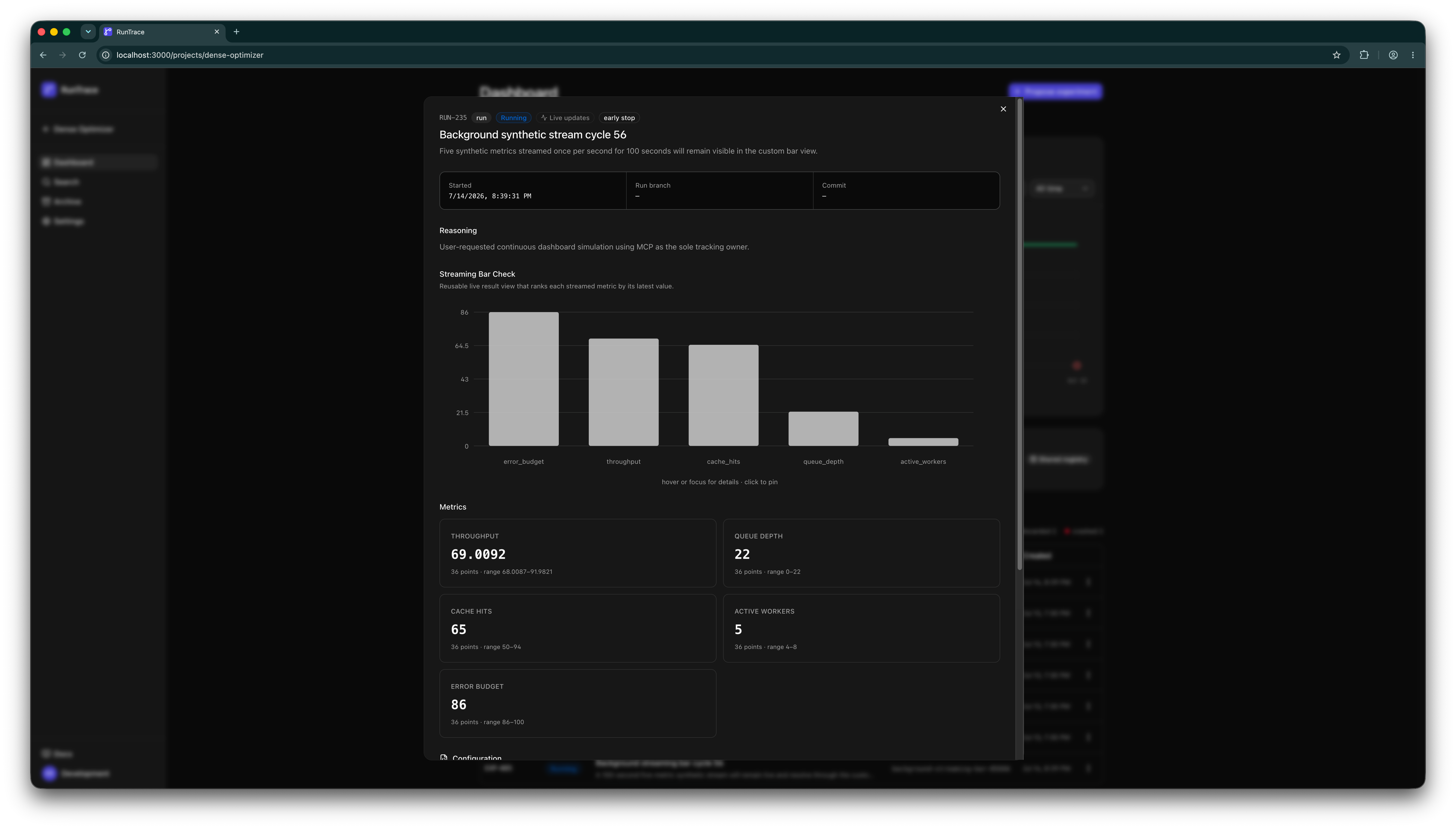Select the RunTrace browser tab
Viewport: 1456px width, 829px height.
[162, 32]
